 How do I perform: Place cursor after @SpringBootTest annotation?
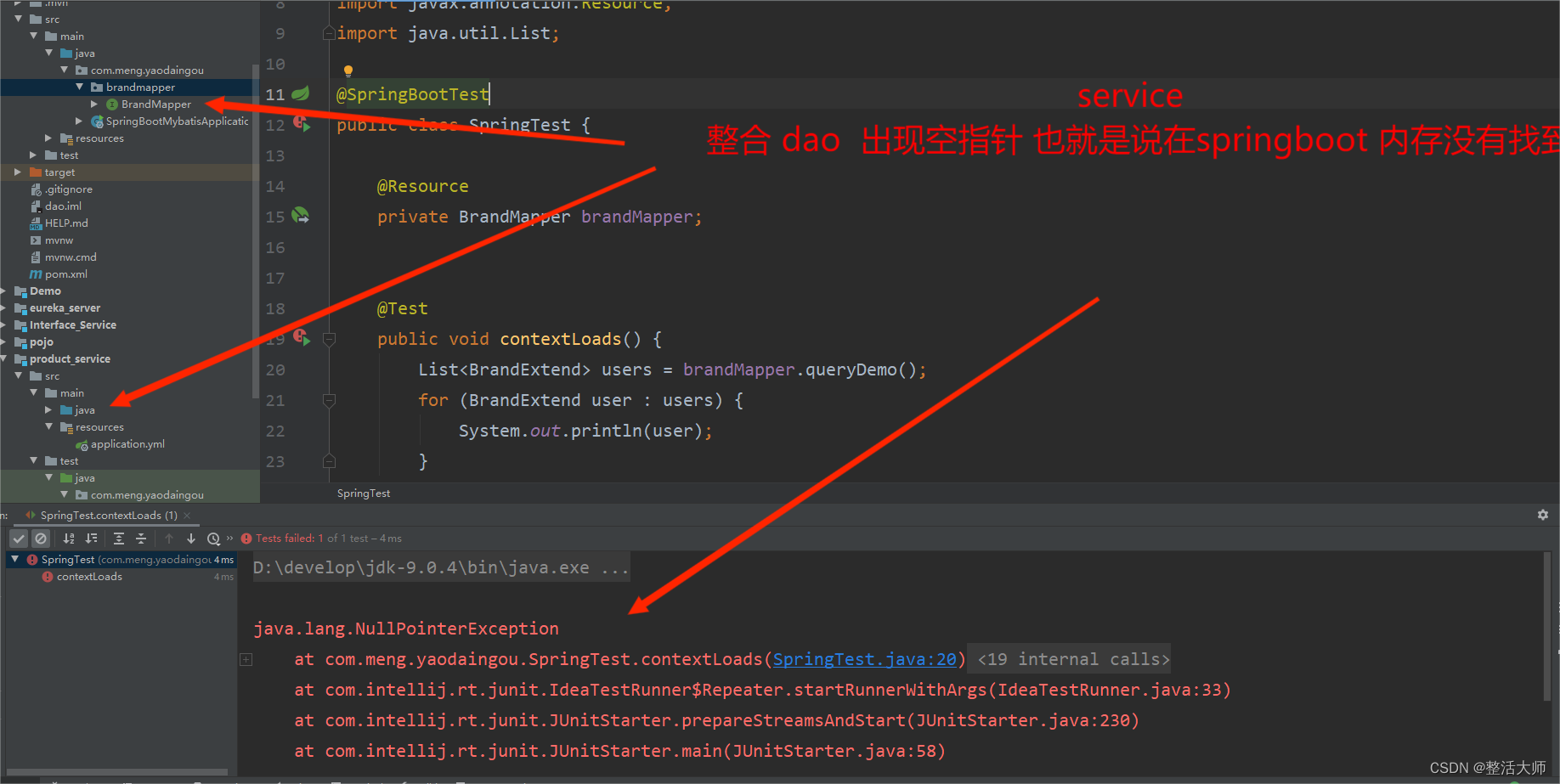490,94
